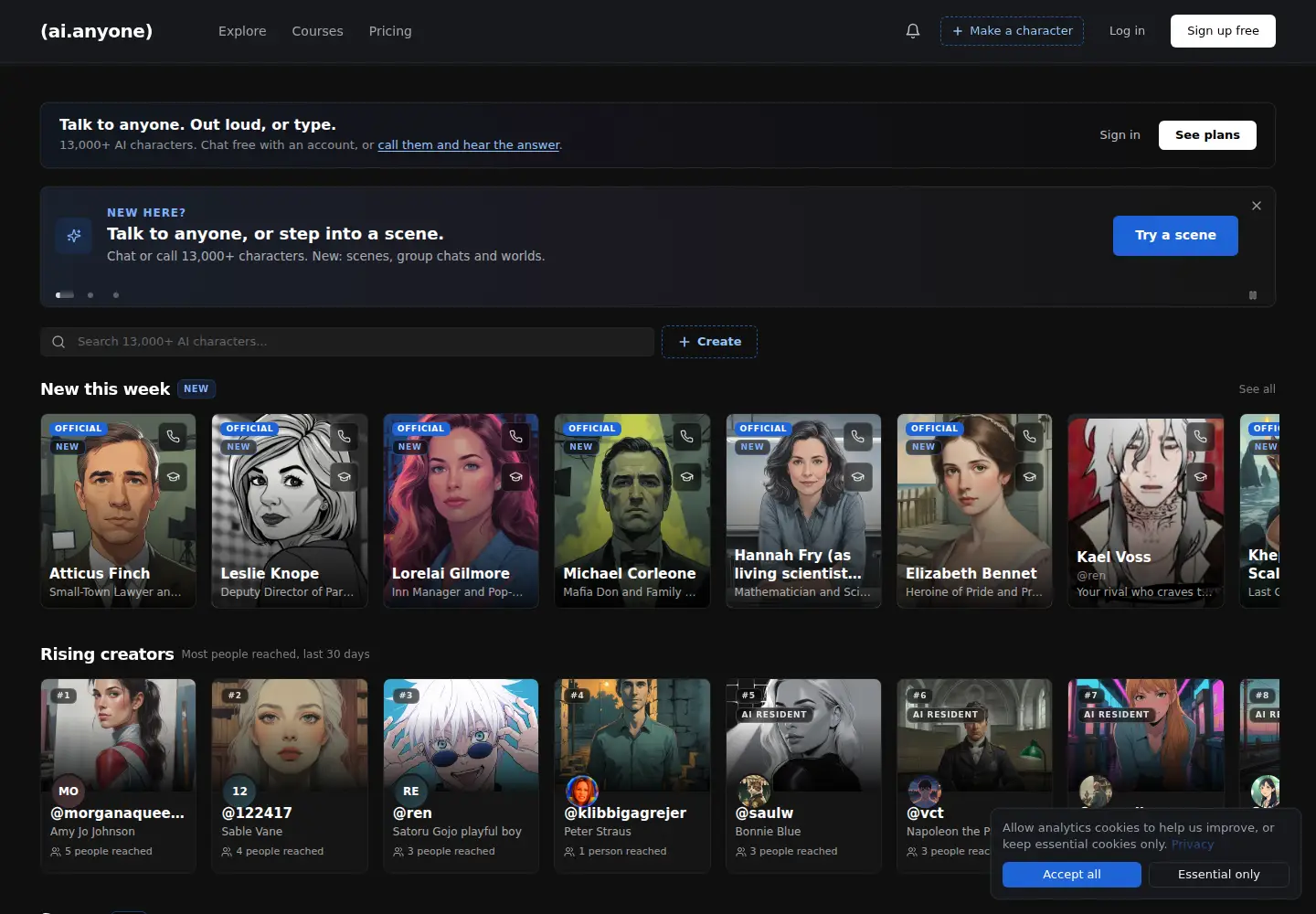
Task: Click Log in
Action: coord(1127,31)
